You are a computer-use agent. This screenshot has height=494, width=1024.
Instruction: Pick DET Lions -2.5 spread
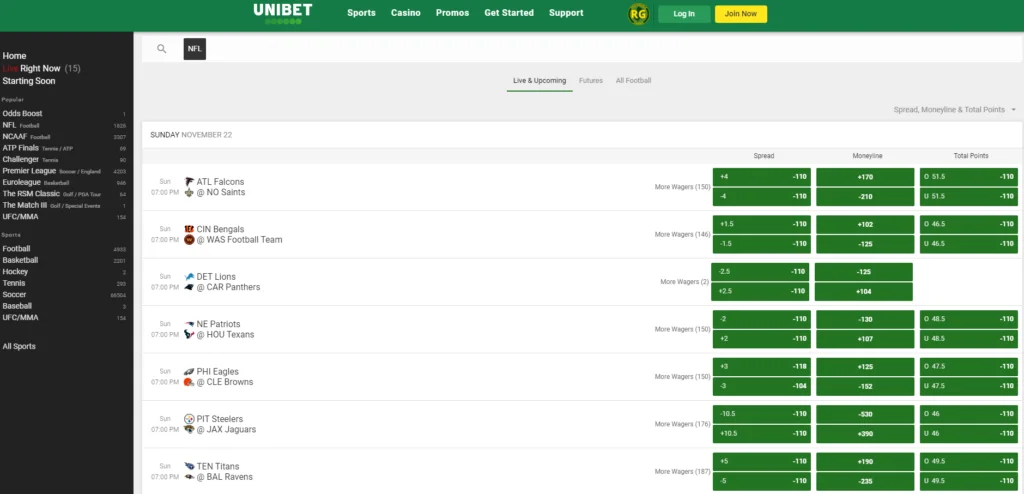(x=760, y=272)
